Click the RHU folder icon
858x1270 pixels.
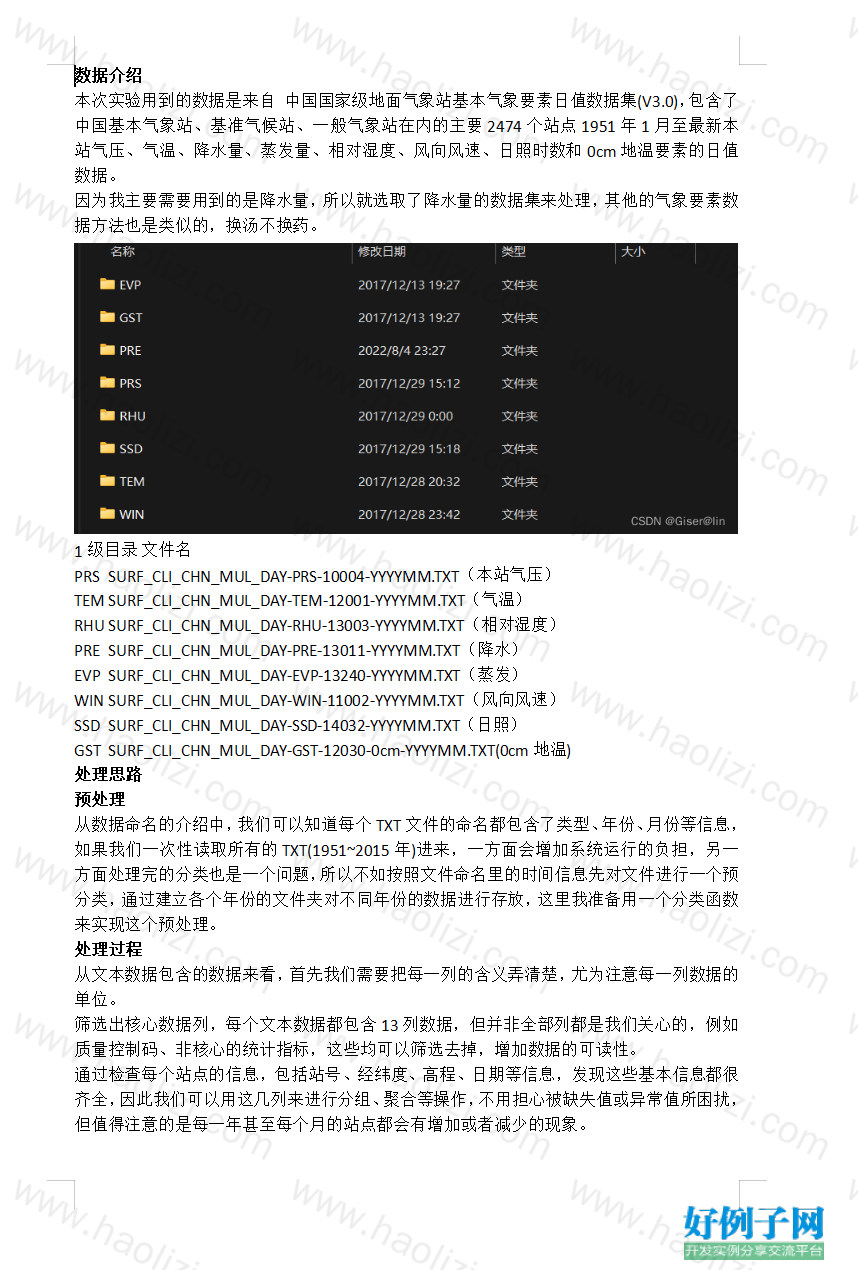(x=107, y=415)
